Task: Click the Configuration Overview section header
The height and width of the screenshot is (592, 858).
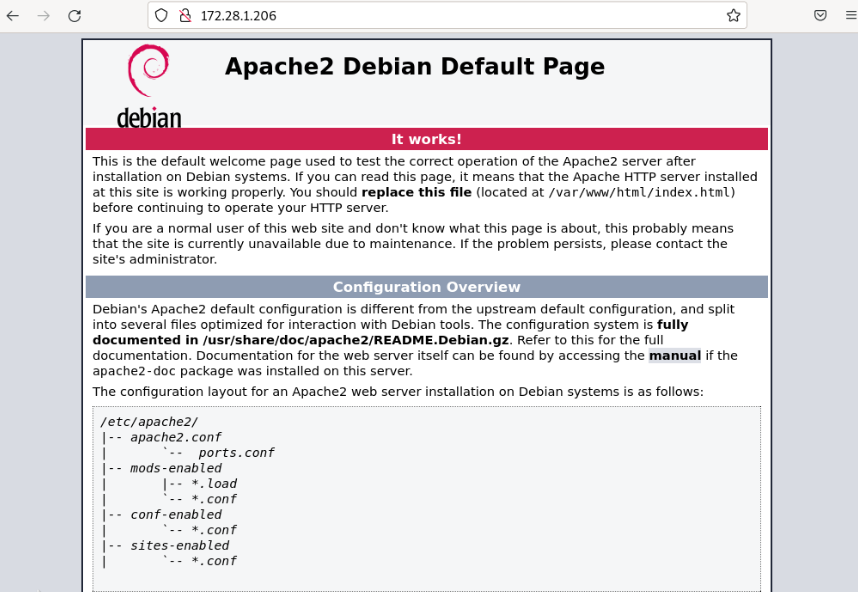Action: point(427,287)
